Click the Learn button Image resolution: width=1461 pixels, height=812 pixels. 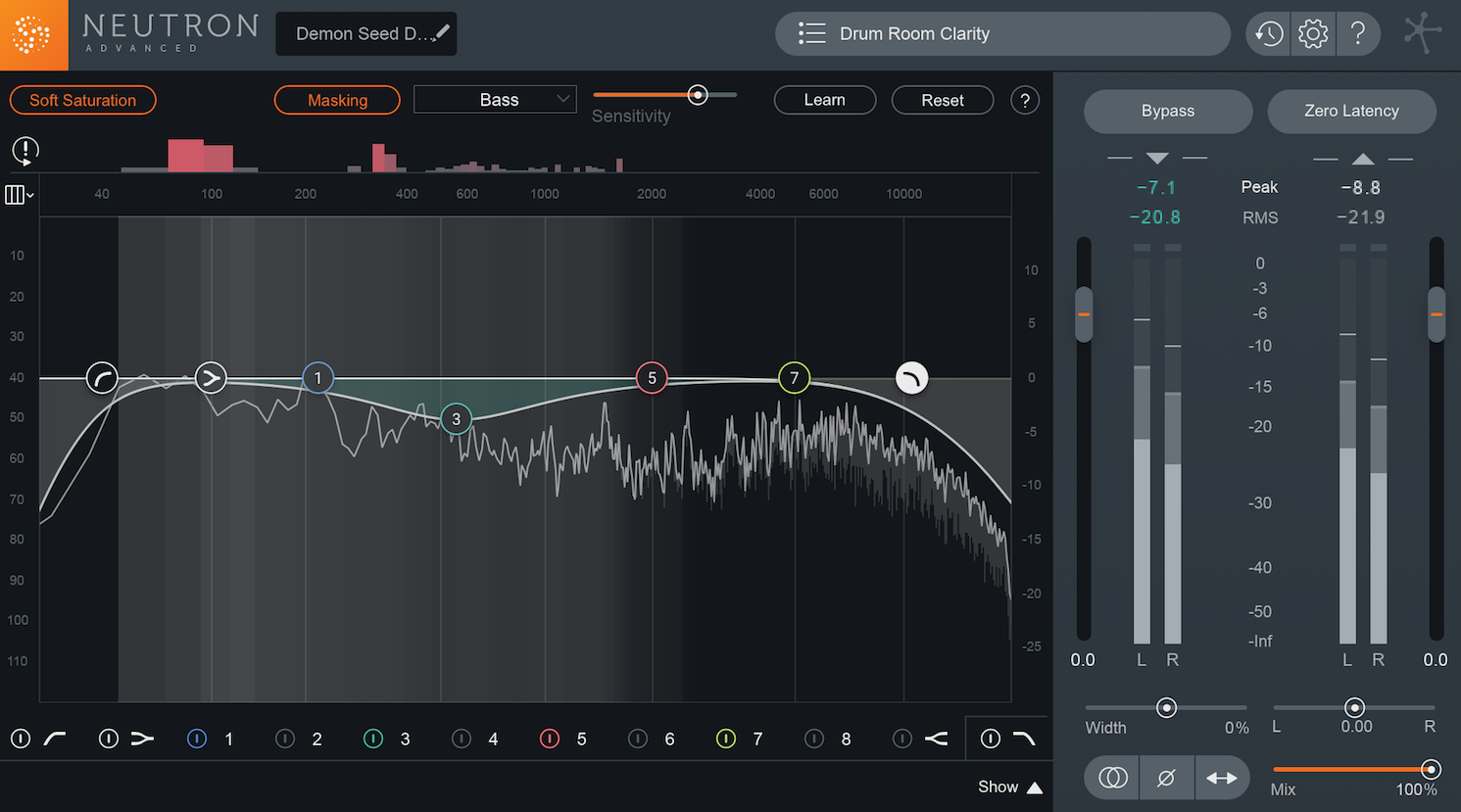[825, 100]
